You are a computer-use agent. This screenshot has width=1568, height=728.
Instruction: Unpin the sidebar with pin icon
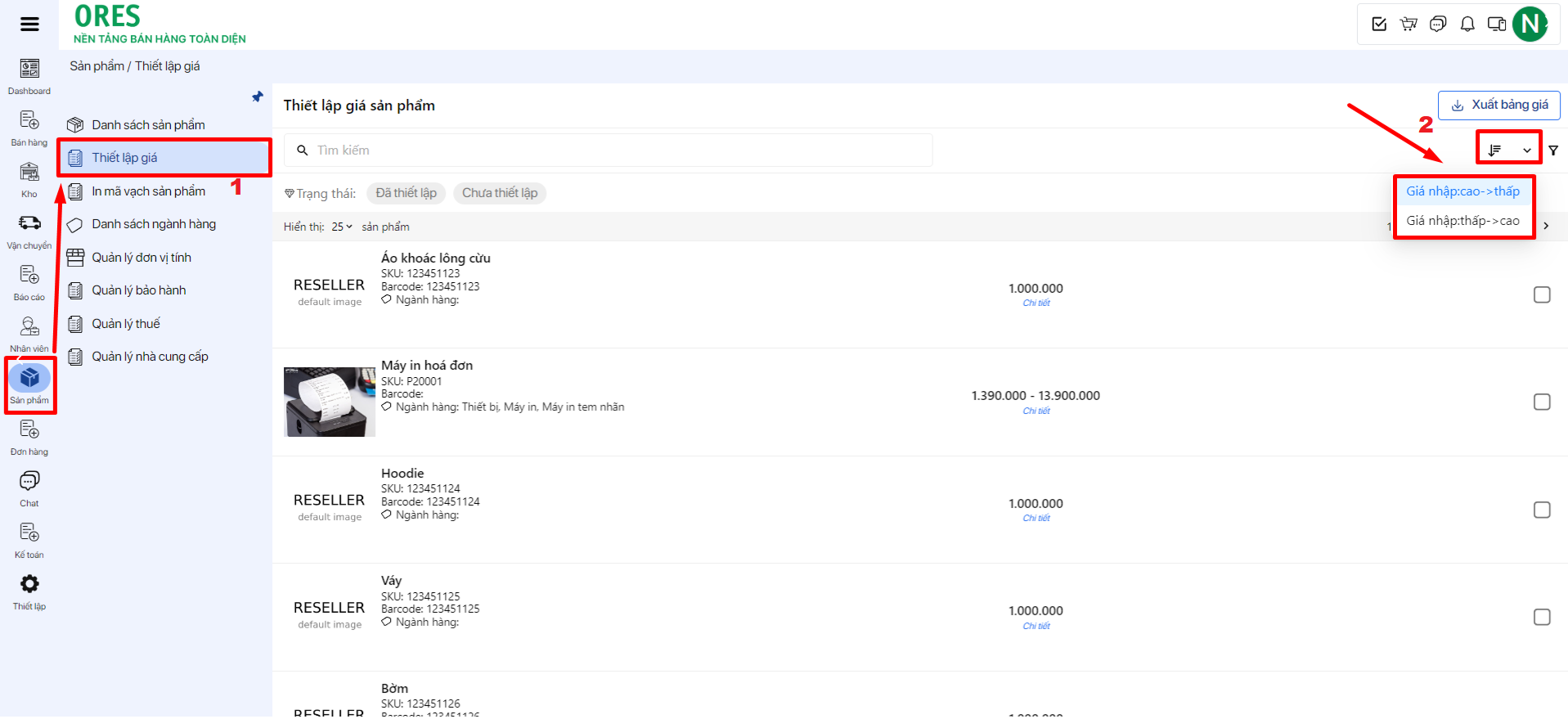(258, 97)
